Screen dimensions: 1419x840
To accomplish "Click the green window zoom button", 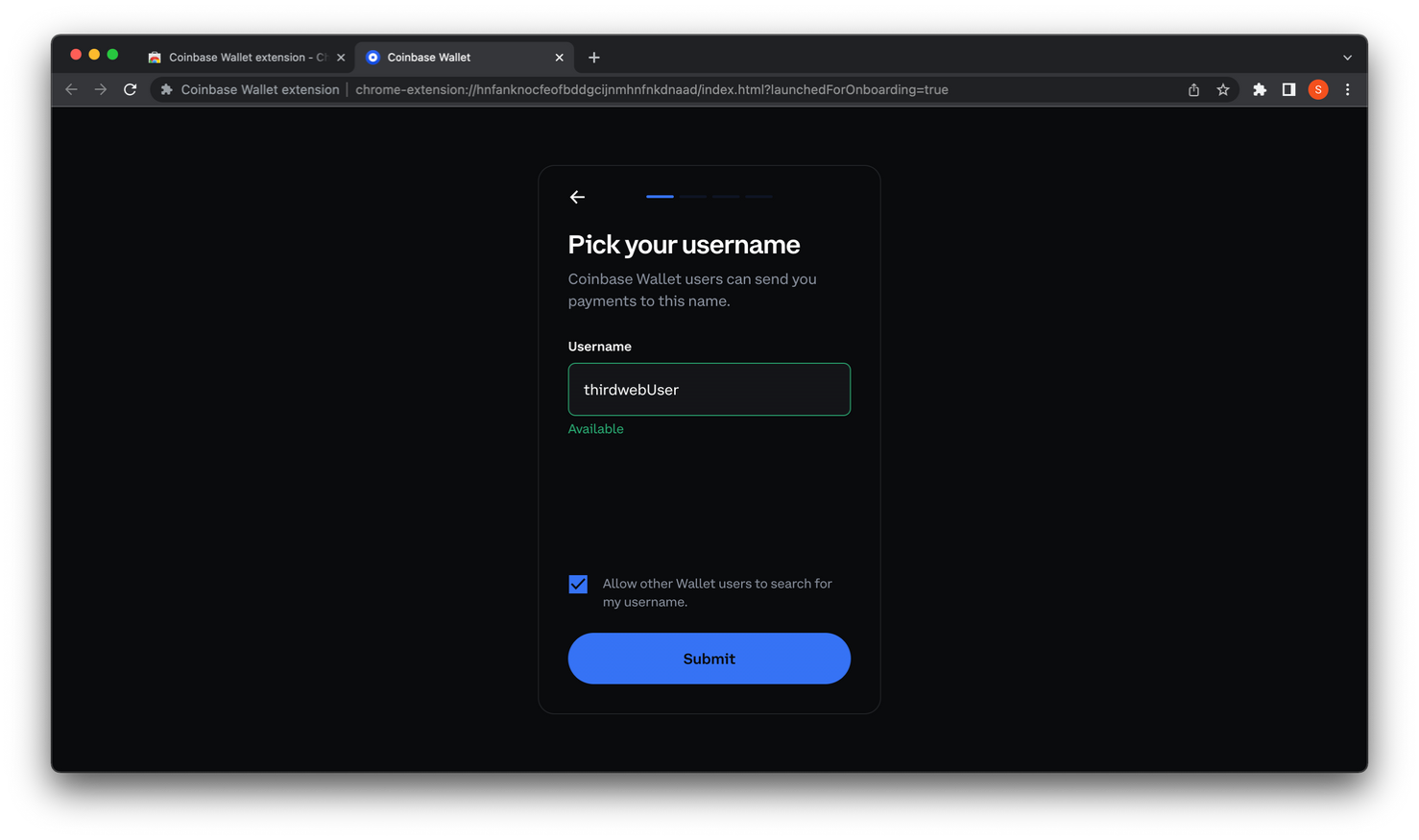I will [112, 55].
